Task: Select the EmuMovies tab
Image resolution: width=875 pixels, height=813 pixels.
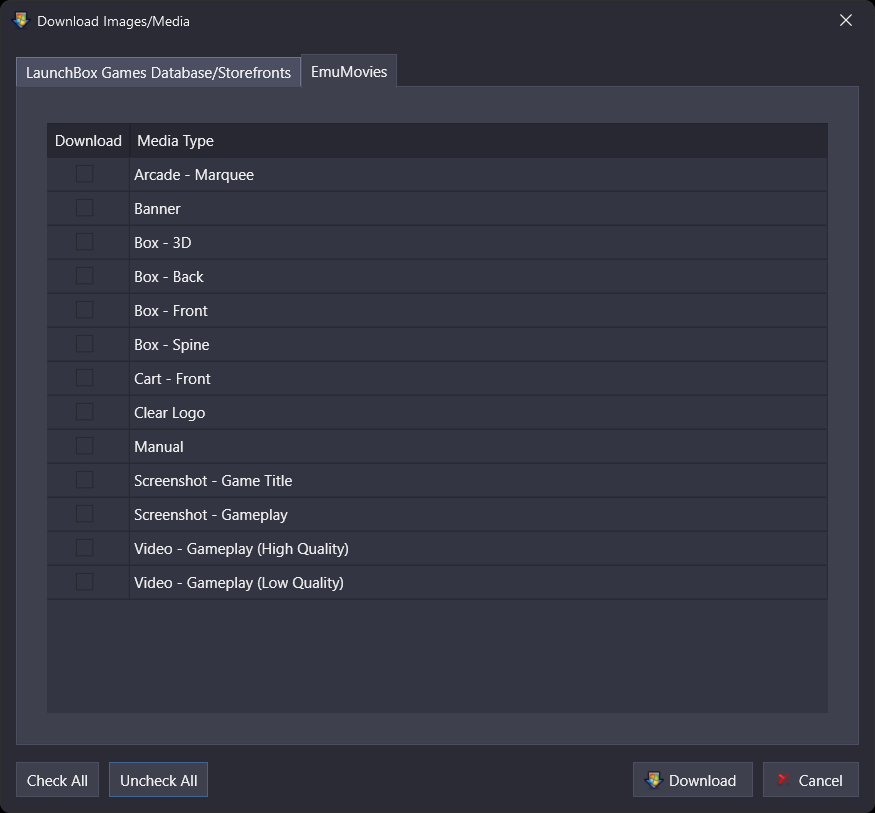Action: point(349,71)
